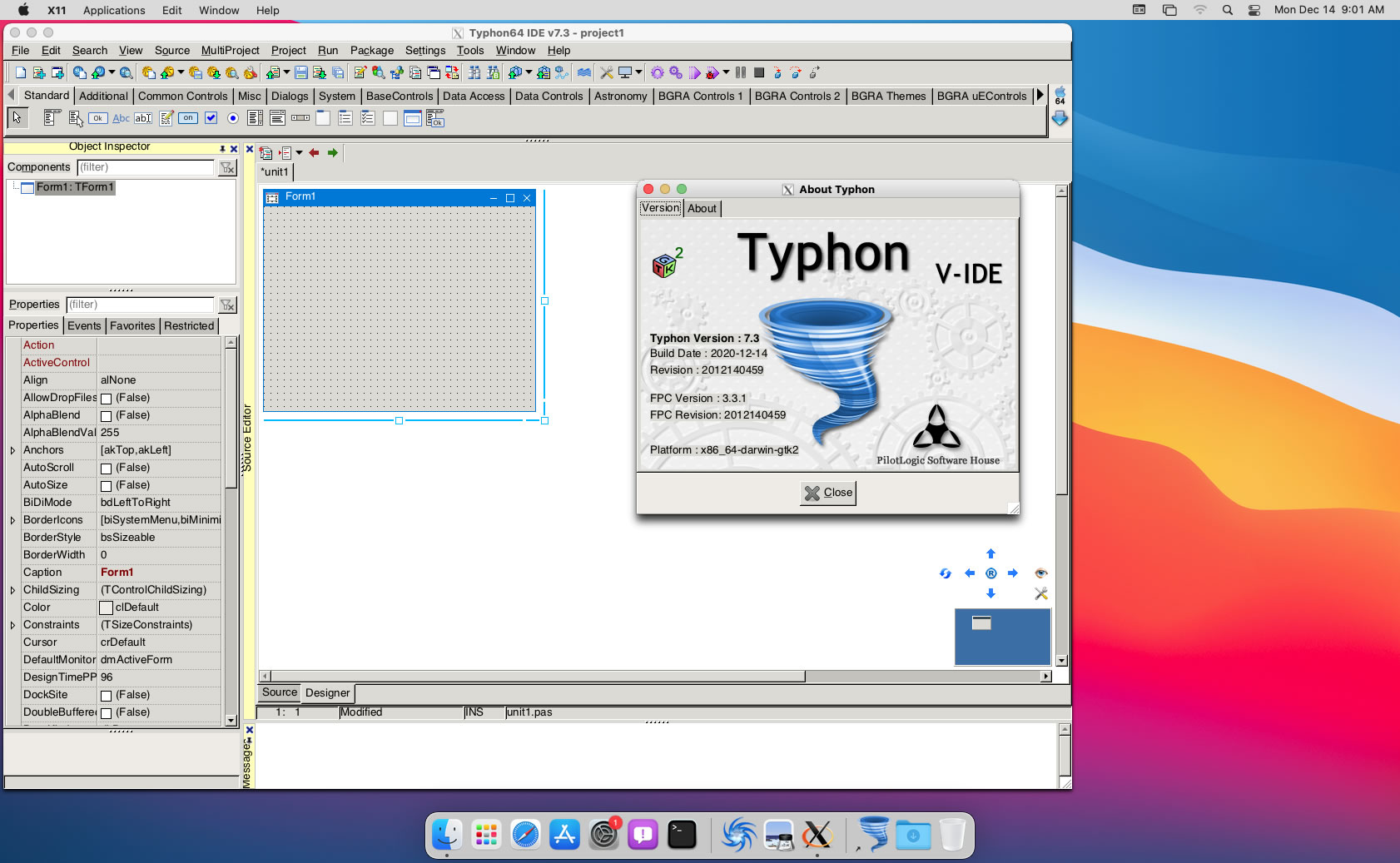Pick the TScrollBar component icon in palette
The image size is (1400, 863).
pos(300,118)
